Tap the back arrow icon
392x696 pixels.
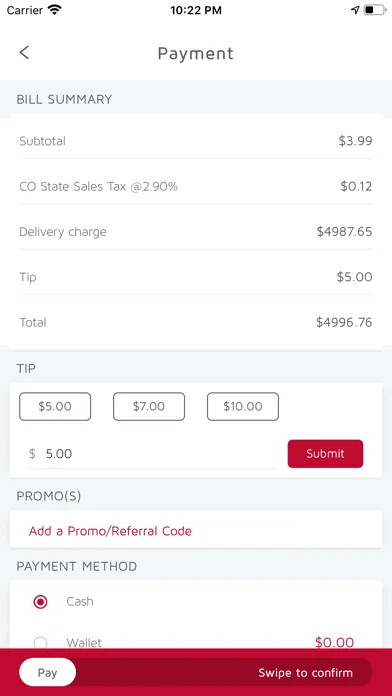coord(24,52)
